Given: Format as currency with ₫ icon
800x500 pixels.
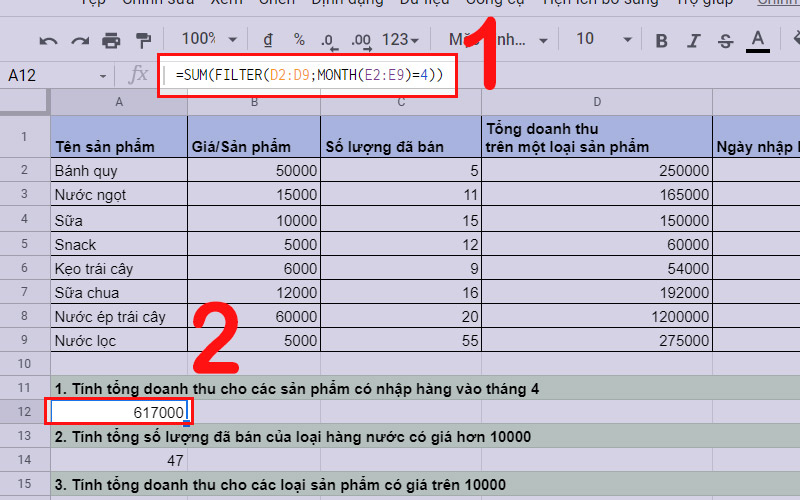Looking at the screenshot, I should [x=268, y=40].
